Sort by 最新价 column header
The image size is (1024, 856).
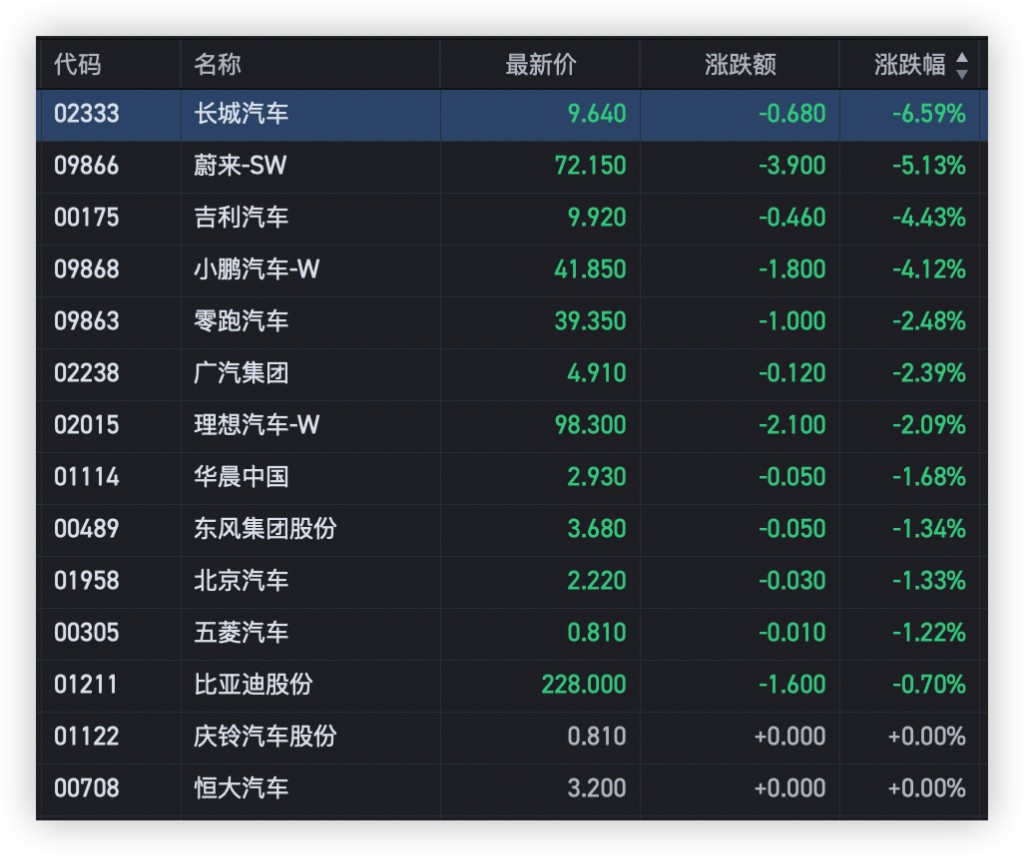[541, 66]
